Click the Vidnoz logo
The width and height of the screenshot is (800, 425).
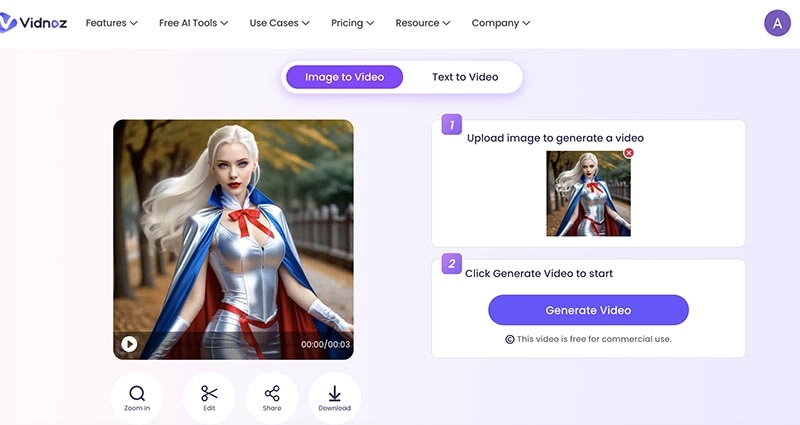tap(34, 22)
